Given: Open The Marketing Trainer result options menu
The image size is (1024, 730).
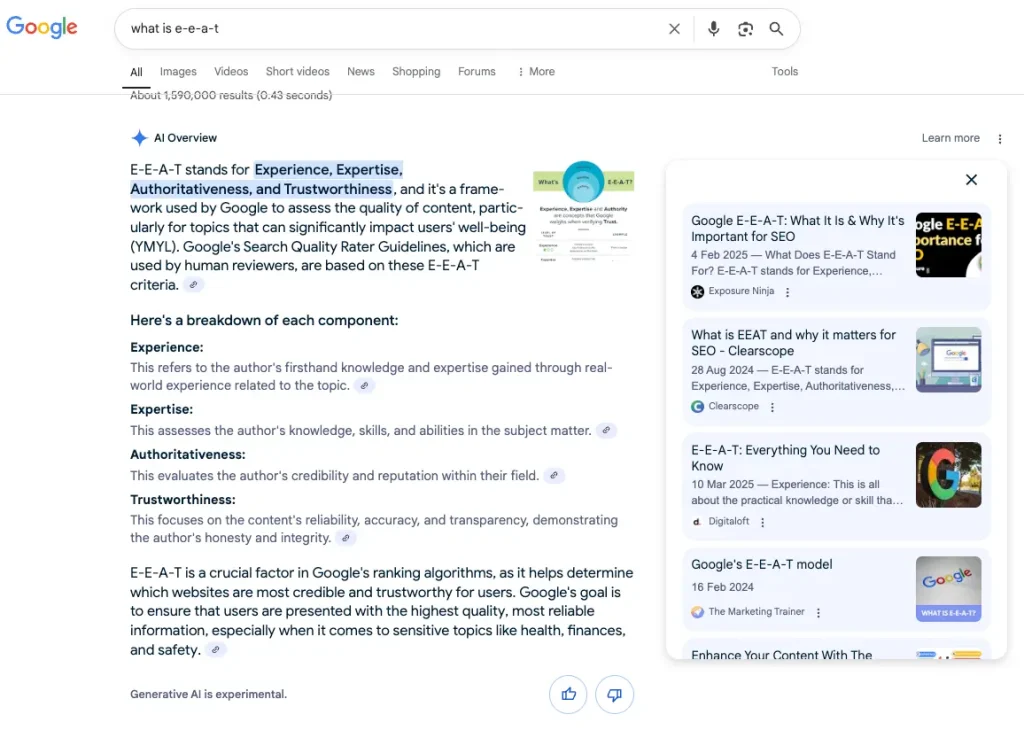Looking at the screenshot, I should pos(818,612).
